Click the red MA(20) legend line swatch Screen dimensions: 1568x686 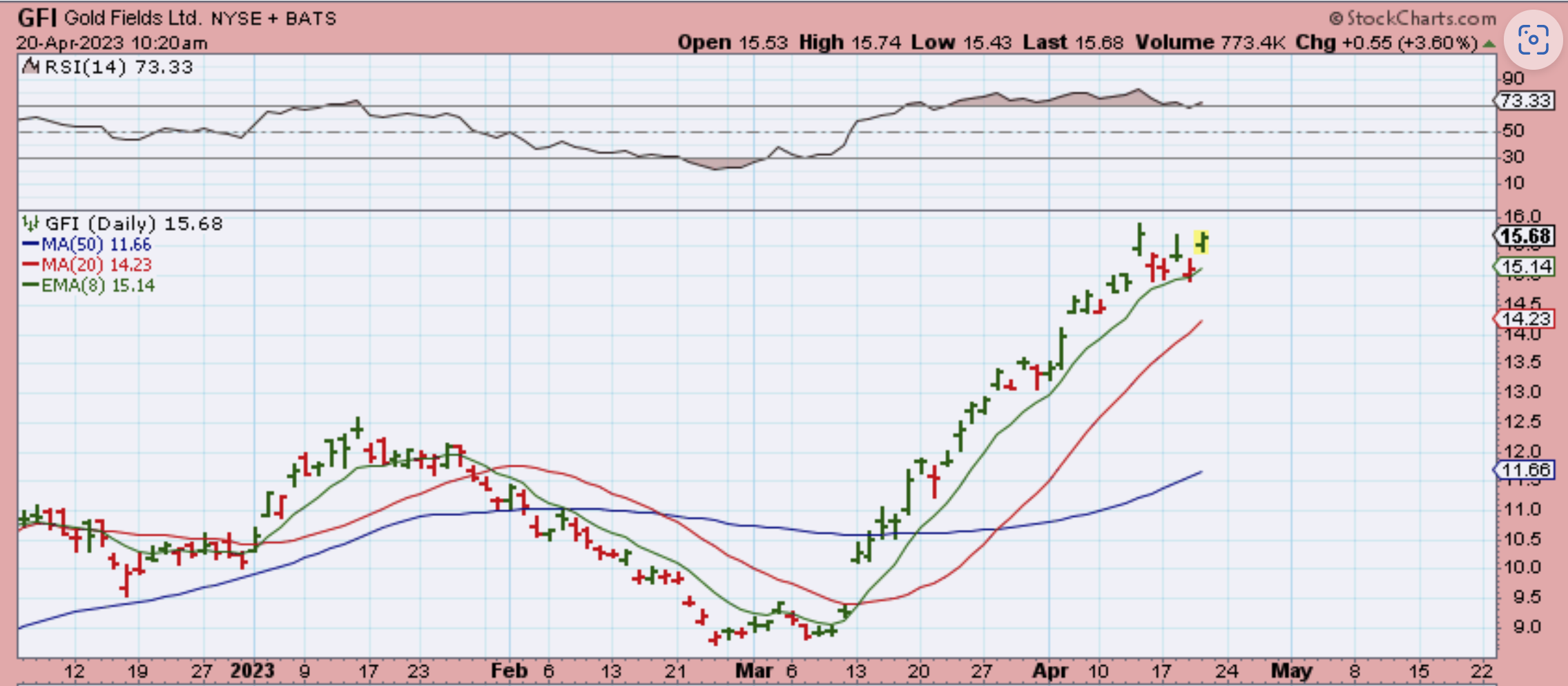(30, 265)
